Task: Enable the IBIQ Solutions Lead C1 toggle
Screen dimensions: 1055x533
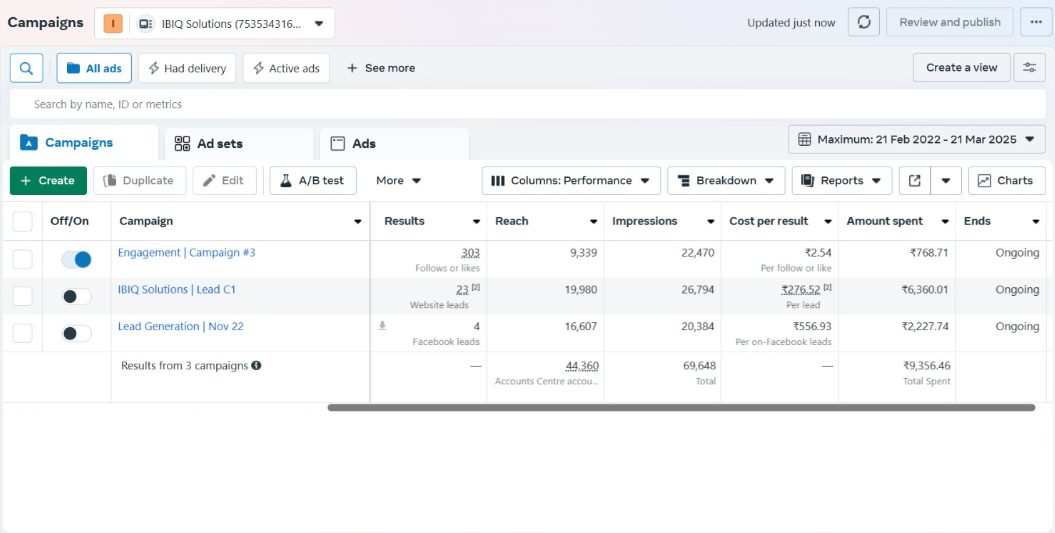Action: point(76,297)
